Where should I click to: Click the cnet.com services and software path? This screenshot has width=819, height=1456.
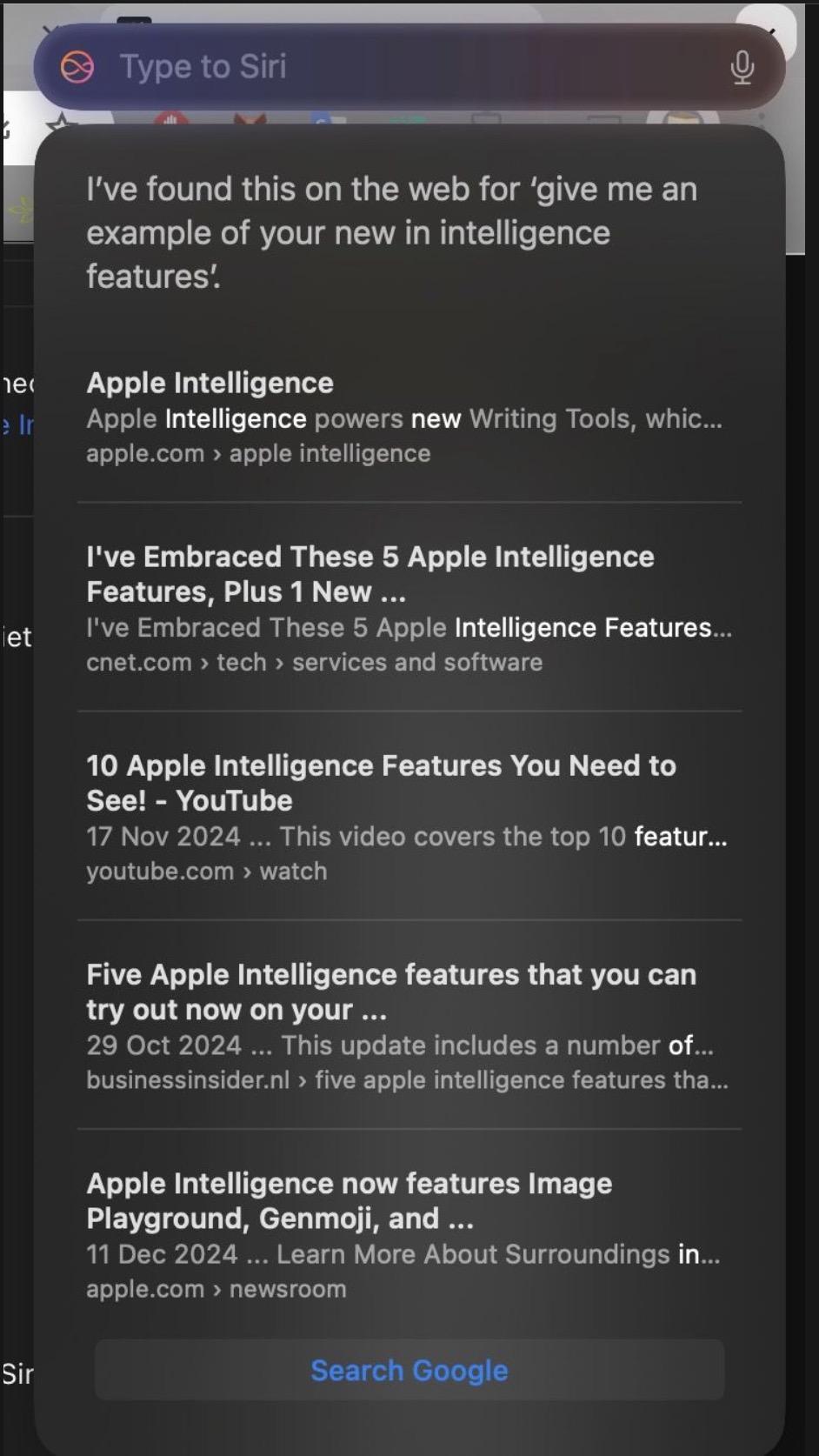pos(314,662)
